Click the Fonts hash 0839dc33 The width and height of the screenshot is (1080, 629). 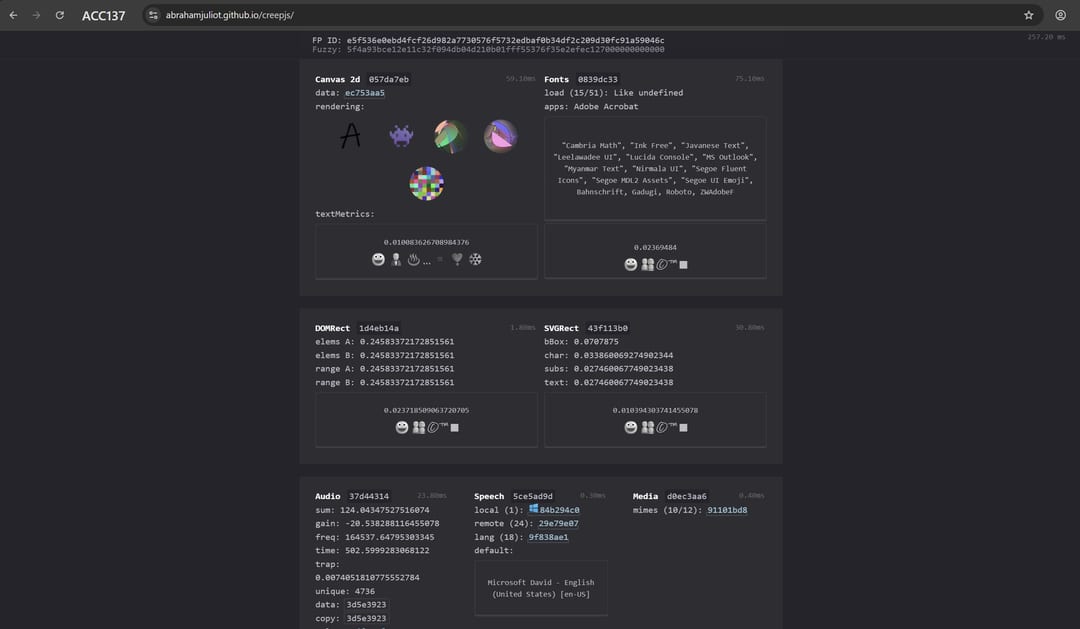point(598,79)
